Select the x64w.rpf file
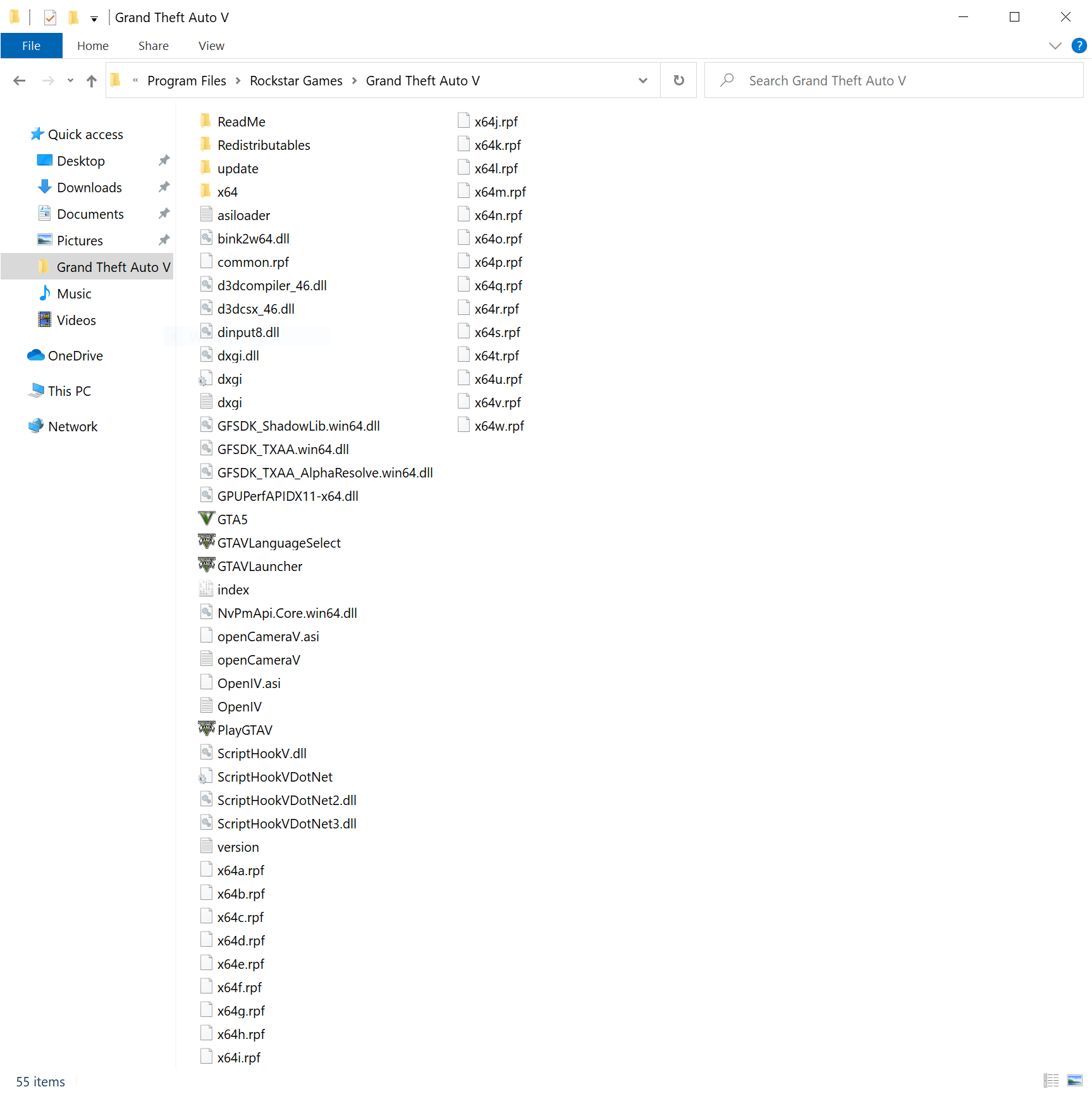The height and width of the screenshot is (1094, 1092). 491,426
